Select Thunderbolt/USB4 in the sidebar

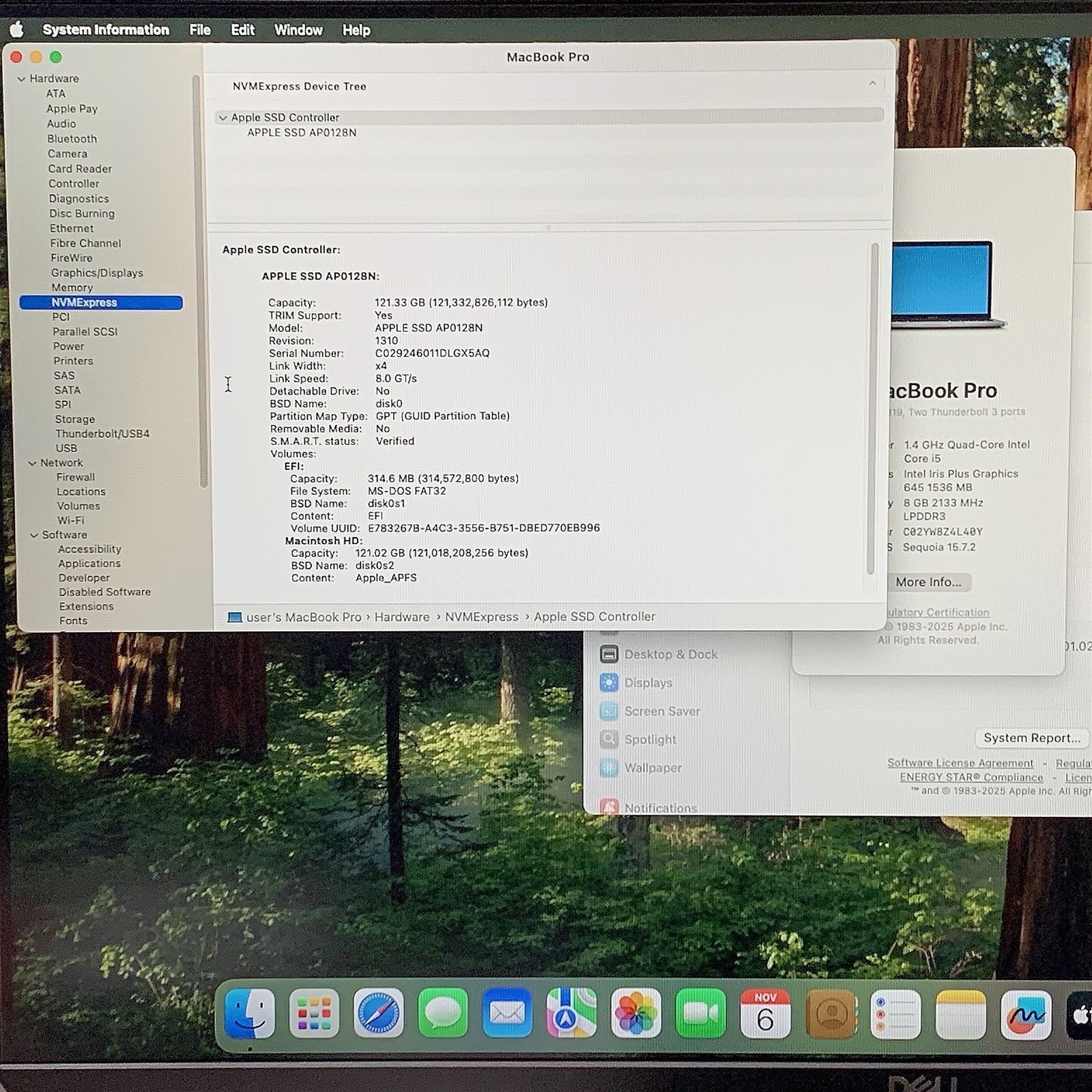point(102,434)
